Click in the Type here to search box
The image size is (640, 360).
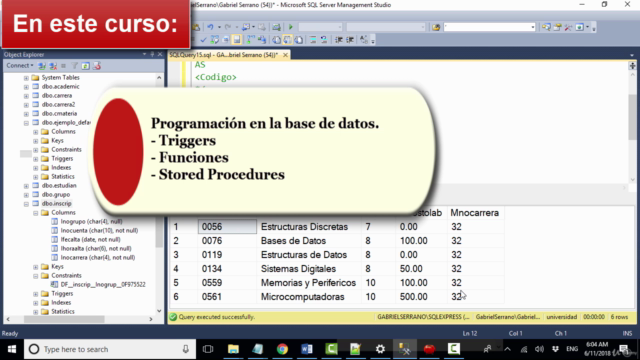(x=109, y=349)
